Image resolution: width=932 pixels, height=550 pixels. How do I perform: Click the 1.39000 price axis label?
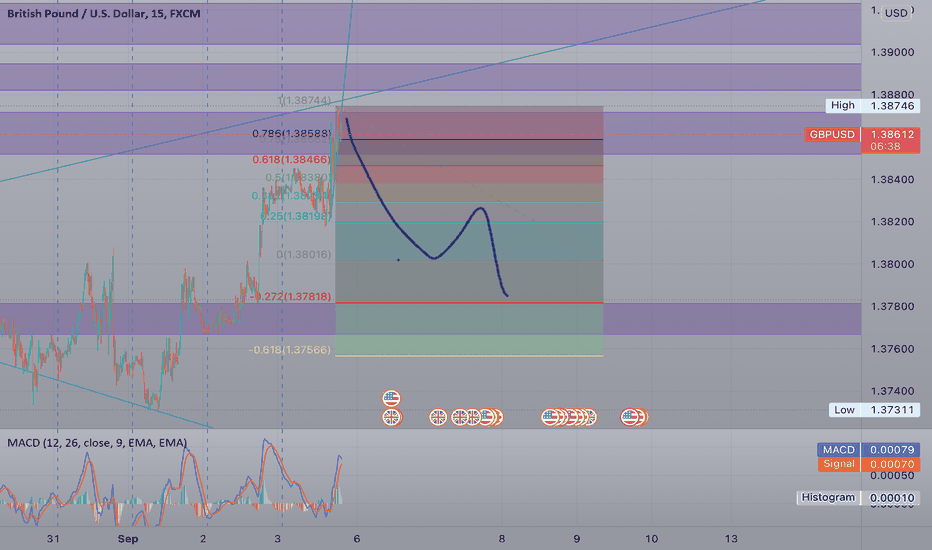(x=892, y=52)
